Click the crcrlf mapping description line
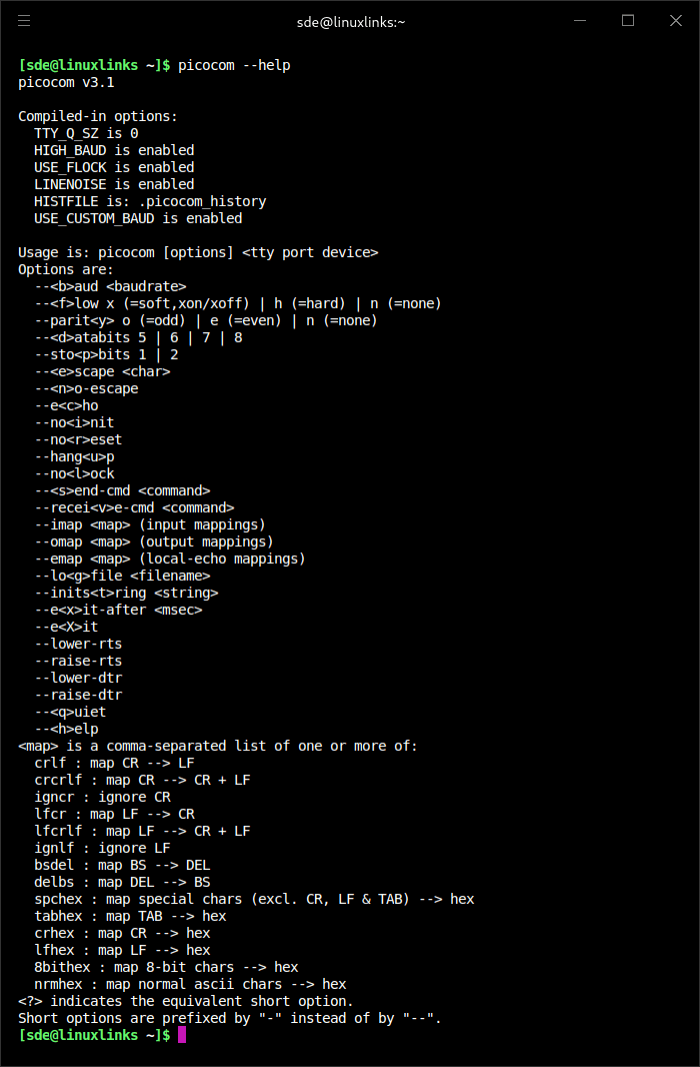This screenshot has width=700, height=1067. click(142, 780)
